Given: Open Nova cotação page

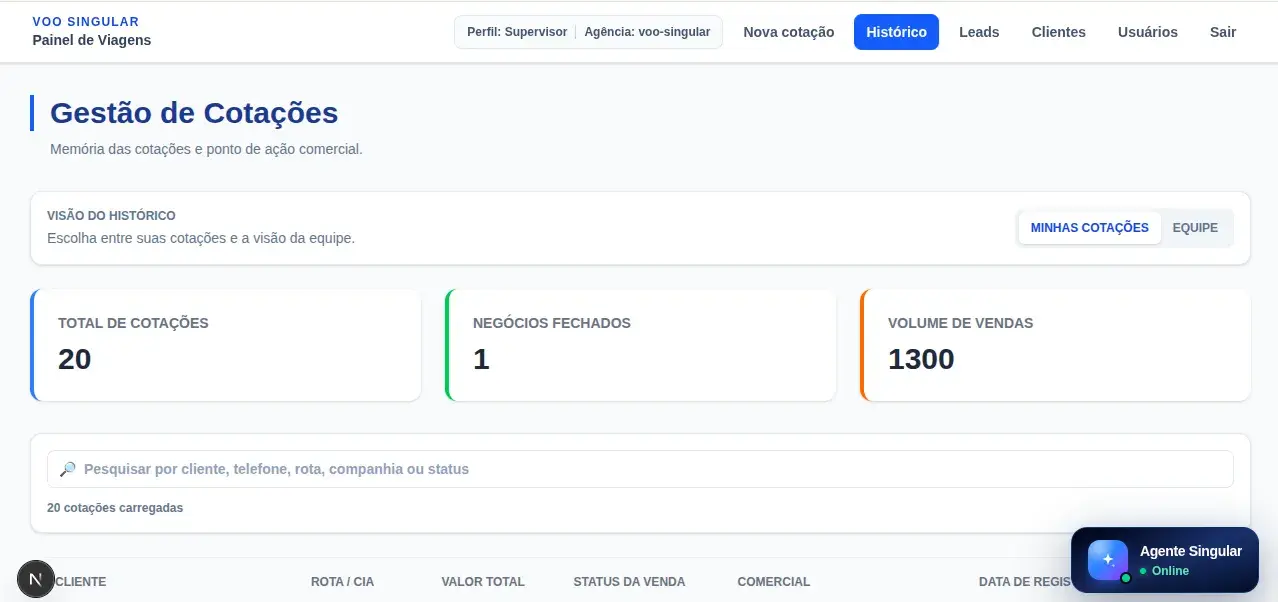Looking at the screenshot, I should 788,32.
